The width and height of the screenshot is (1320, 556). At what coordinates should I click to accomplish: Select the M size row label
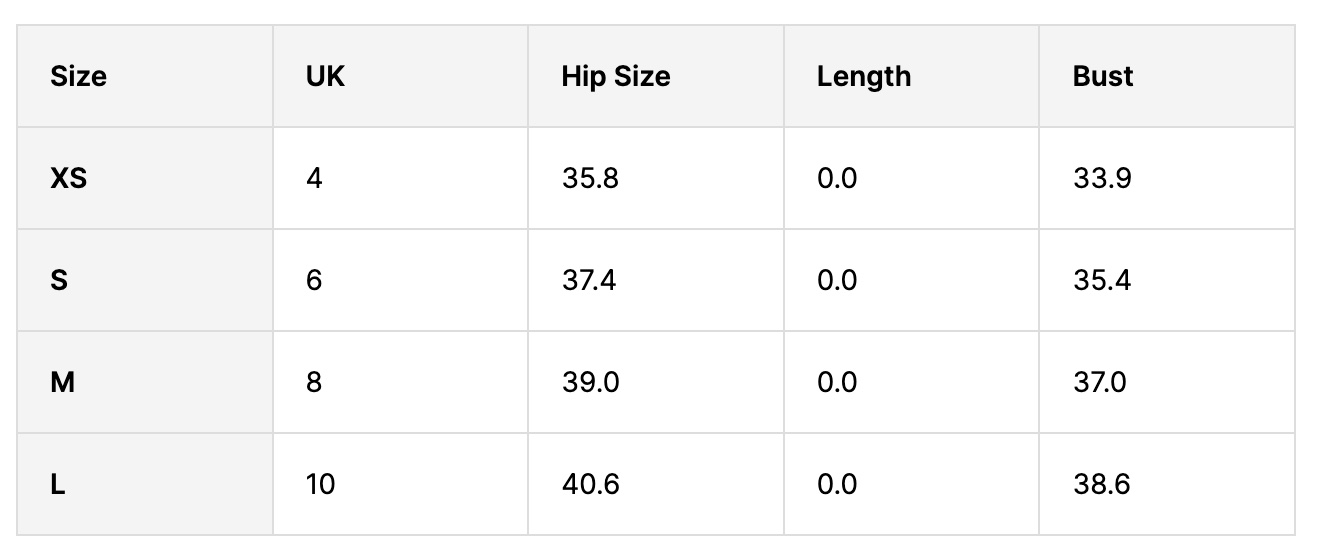[62, 383]
